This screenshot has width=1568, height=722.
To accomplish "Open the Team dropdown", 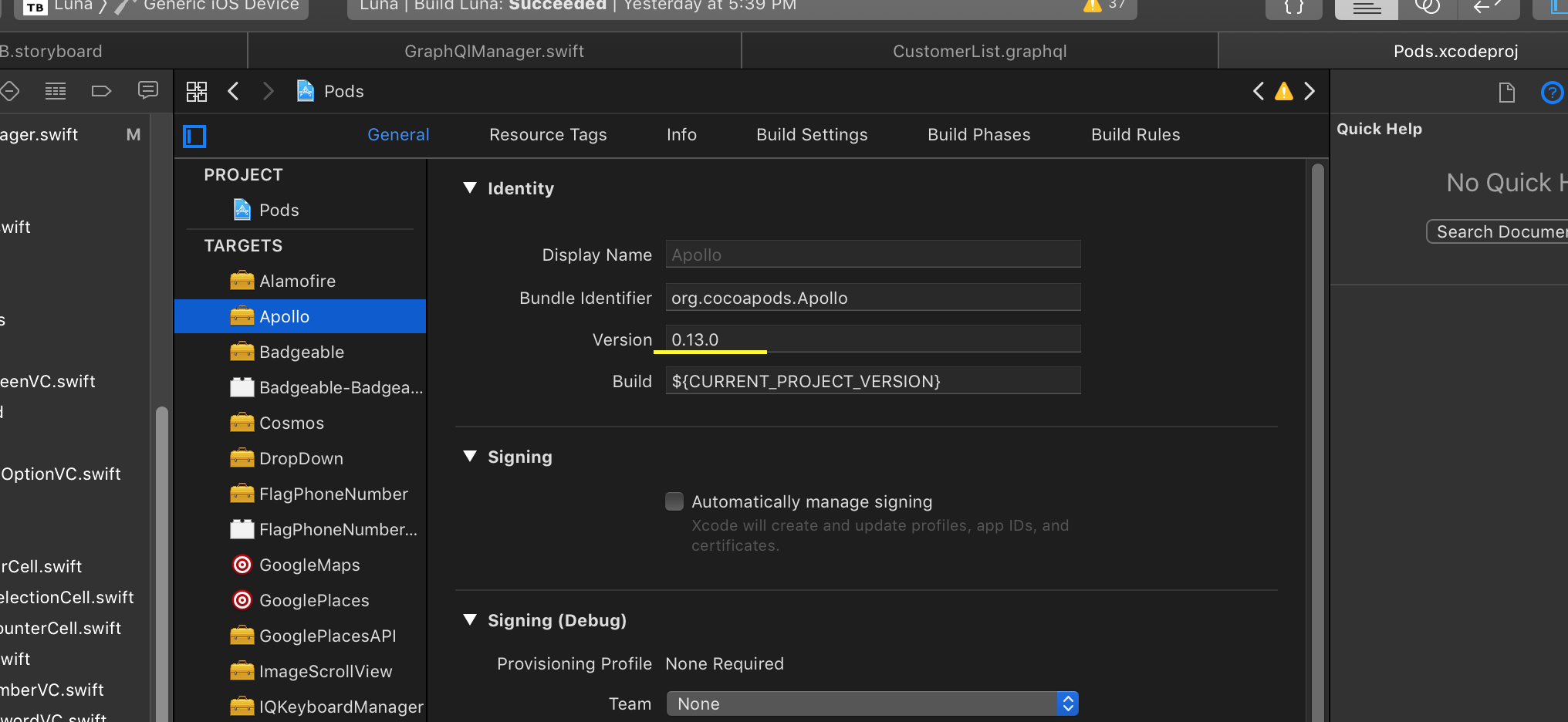I will 872,703.
